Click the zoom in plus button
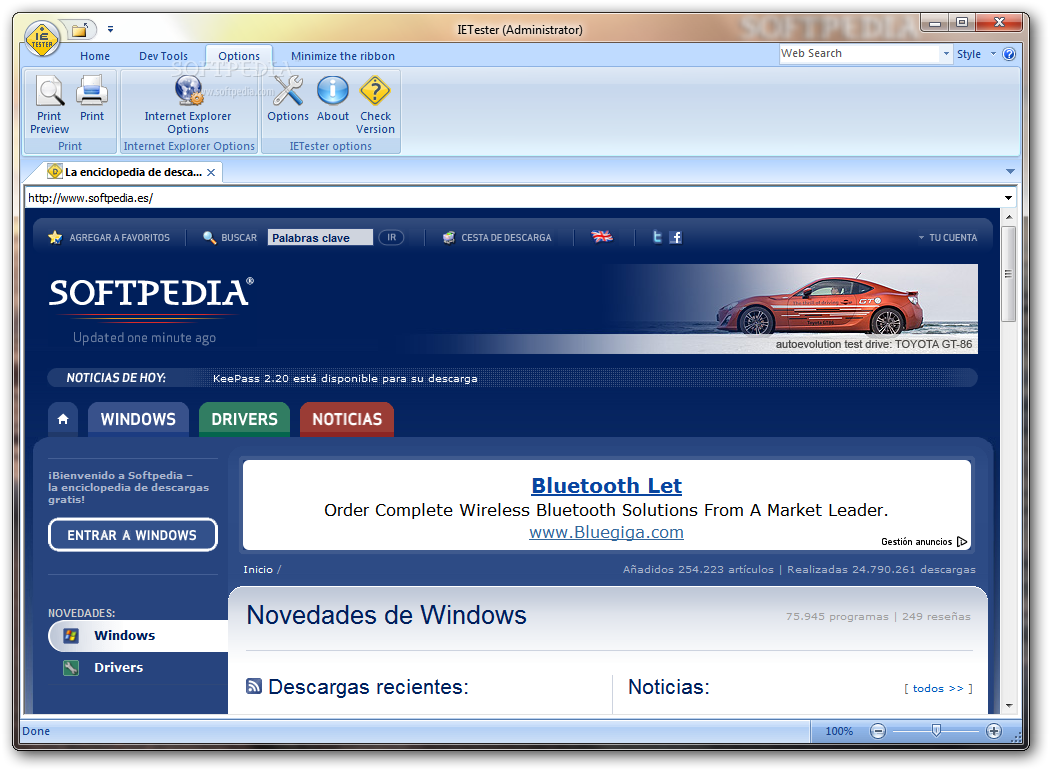The width and height of the screenshot is (1050, 771). point(994,731)
